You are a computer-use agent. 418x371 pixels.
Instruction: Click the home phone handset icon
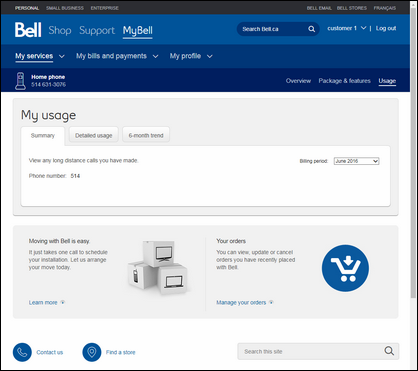[x=20, y=81]
